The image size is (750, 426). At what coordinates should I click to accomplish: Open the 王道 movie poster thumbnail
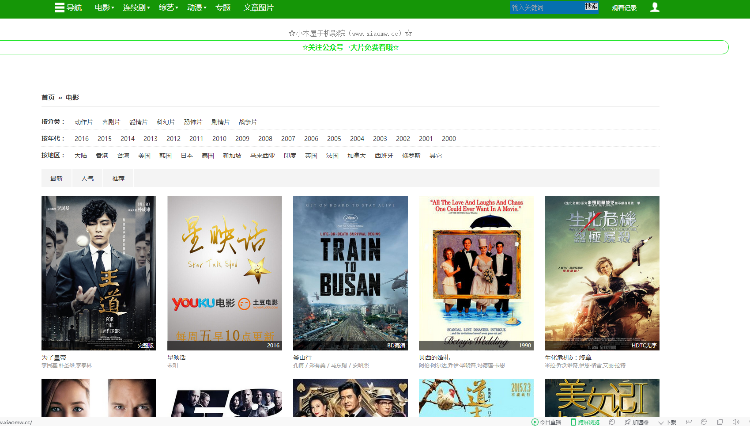[x=98, y=272]
